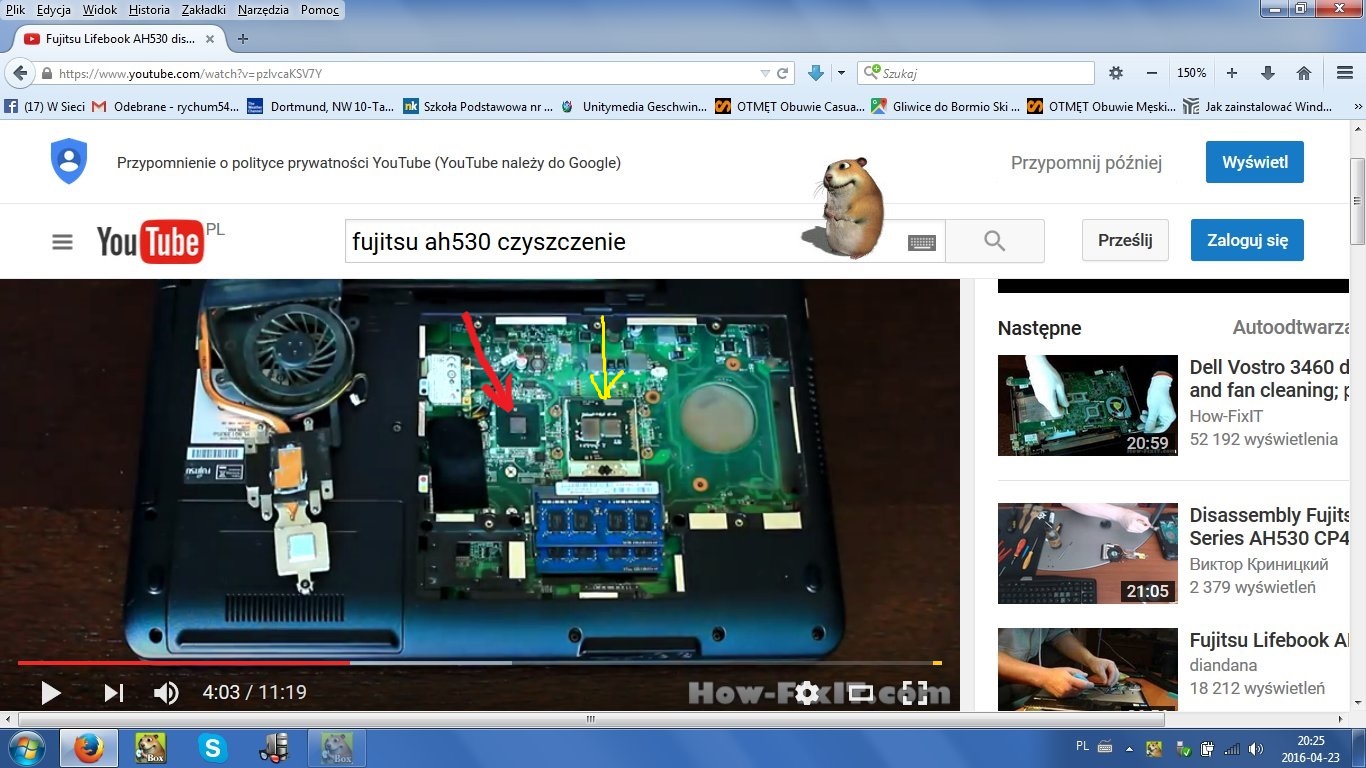Open the Dell Vostro 3460 video thumbnail
This screenshot has height=768, width=1366.
[1088, 405]
